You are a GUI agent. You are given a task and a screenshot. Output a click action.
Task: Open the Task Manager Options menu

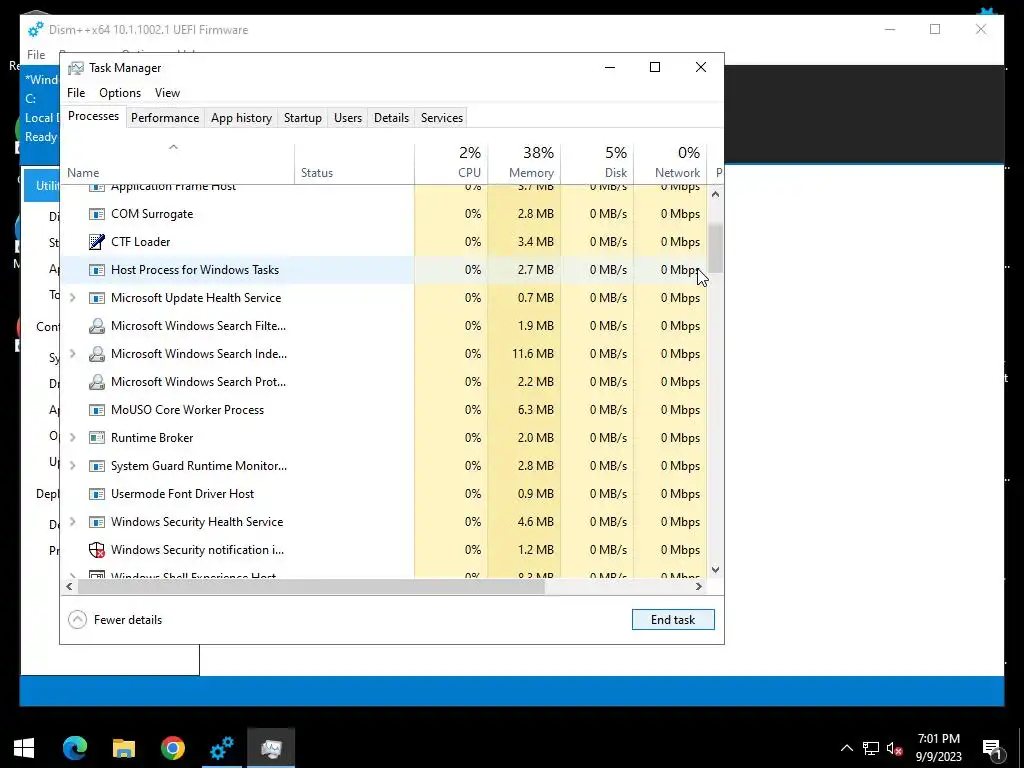[x=120, y=93]
